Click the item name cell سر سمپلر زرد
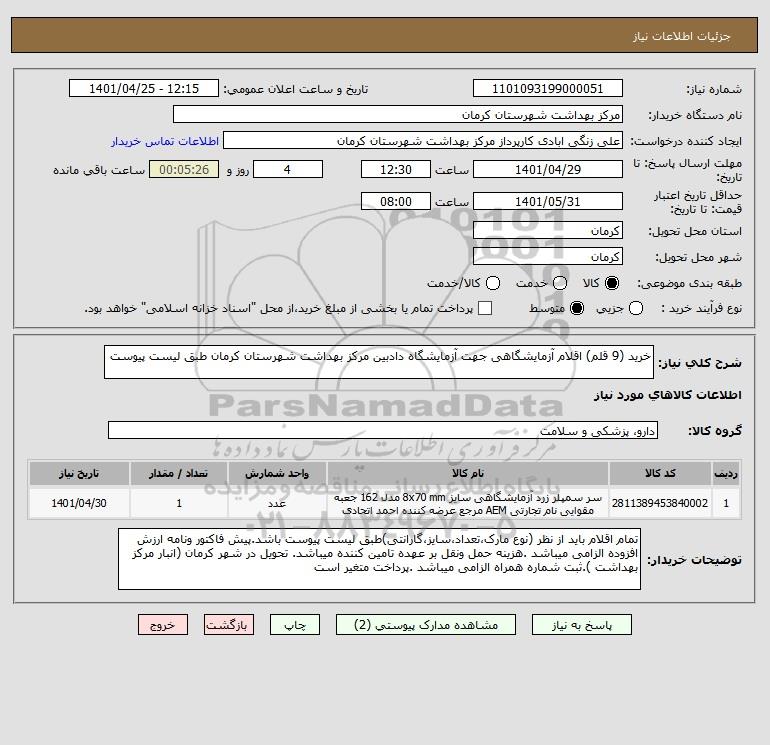The image size is (770, 745). click(468, 503)
